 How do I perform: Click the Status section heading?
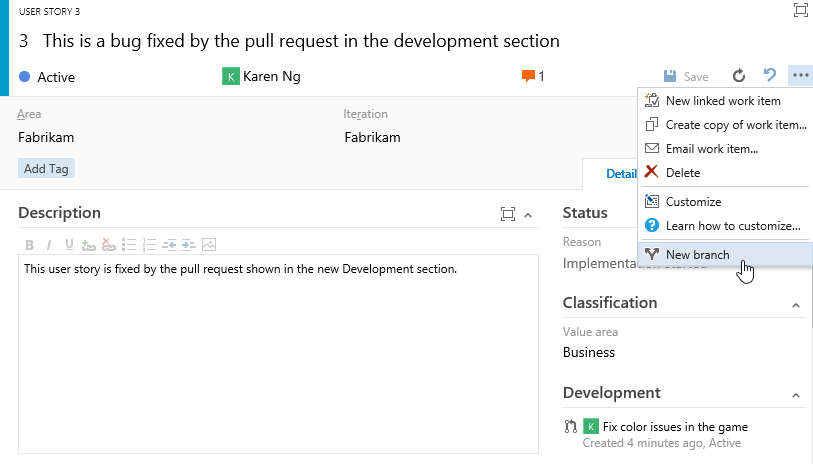585,213
